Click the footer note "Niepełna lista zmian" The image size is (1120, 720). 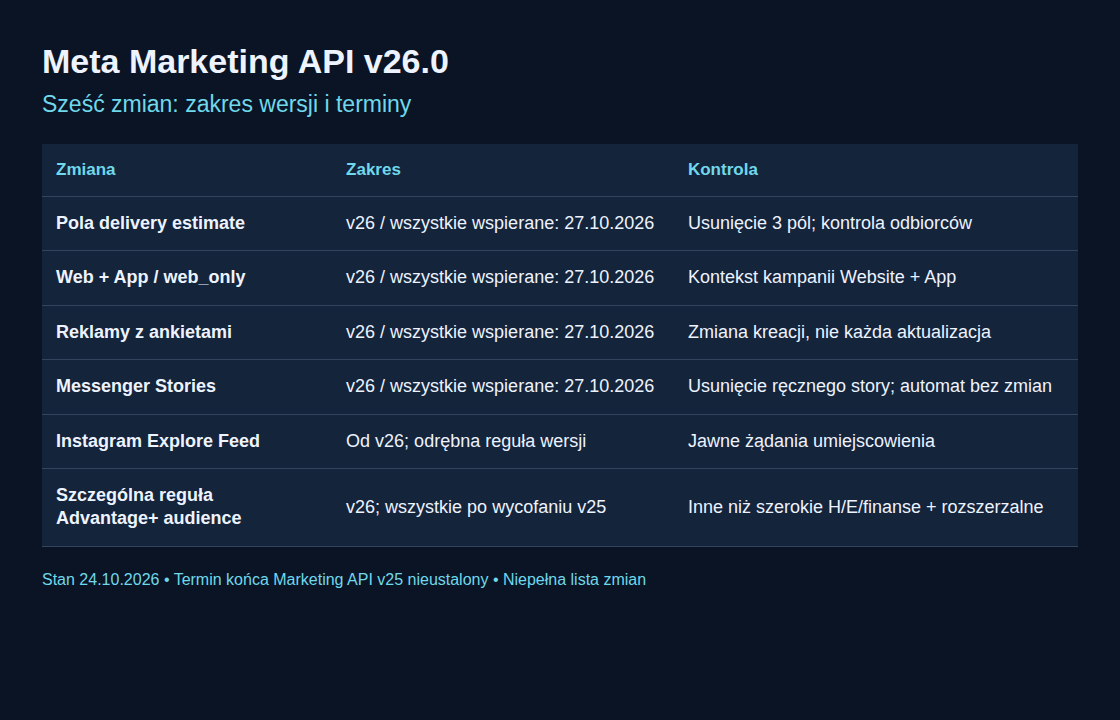574,579
